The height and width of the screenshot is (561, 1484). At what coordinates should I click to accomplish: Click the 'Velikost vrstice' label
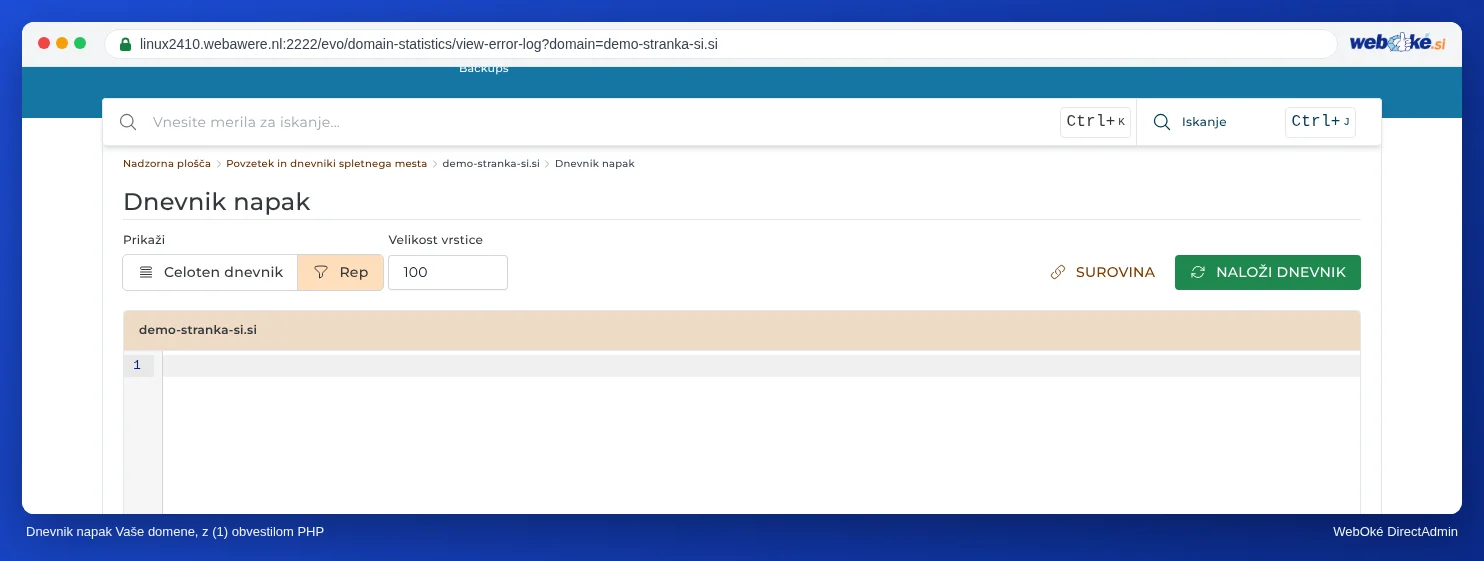click(436, 240)
